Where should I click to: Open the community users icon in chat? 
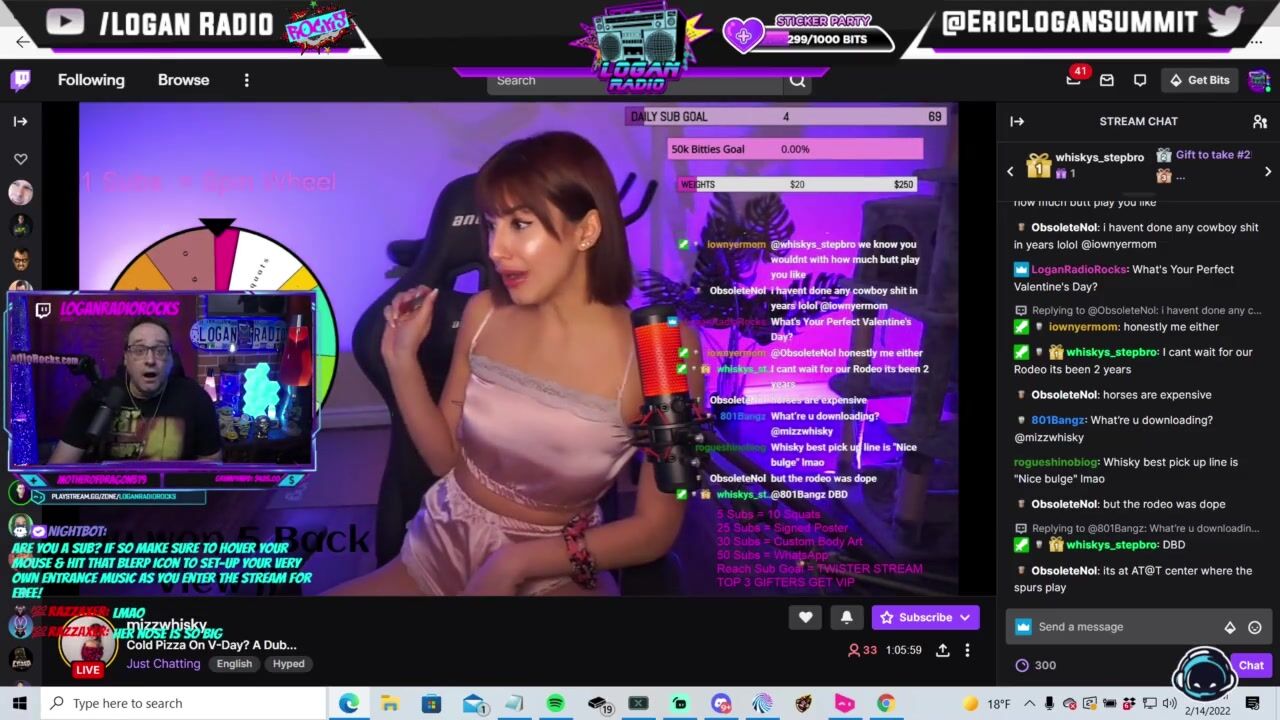pos(1259,121)
